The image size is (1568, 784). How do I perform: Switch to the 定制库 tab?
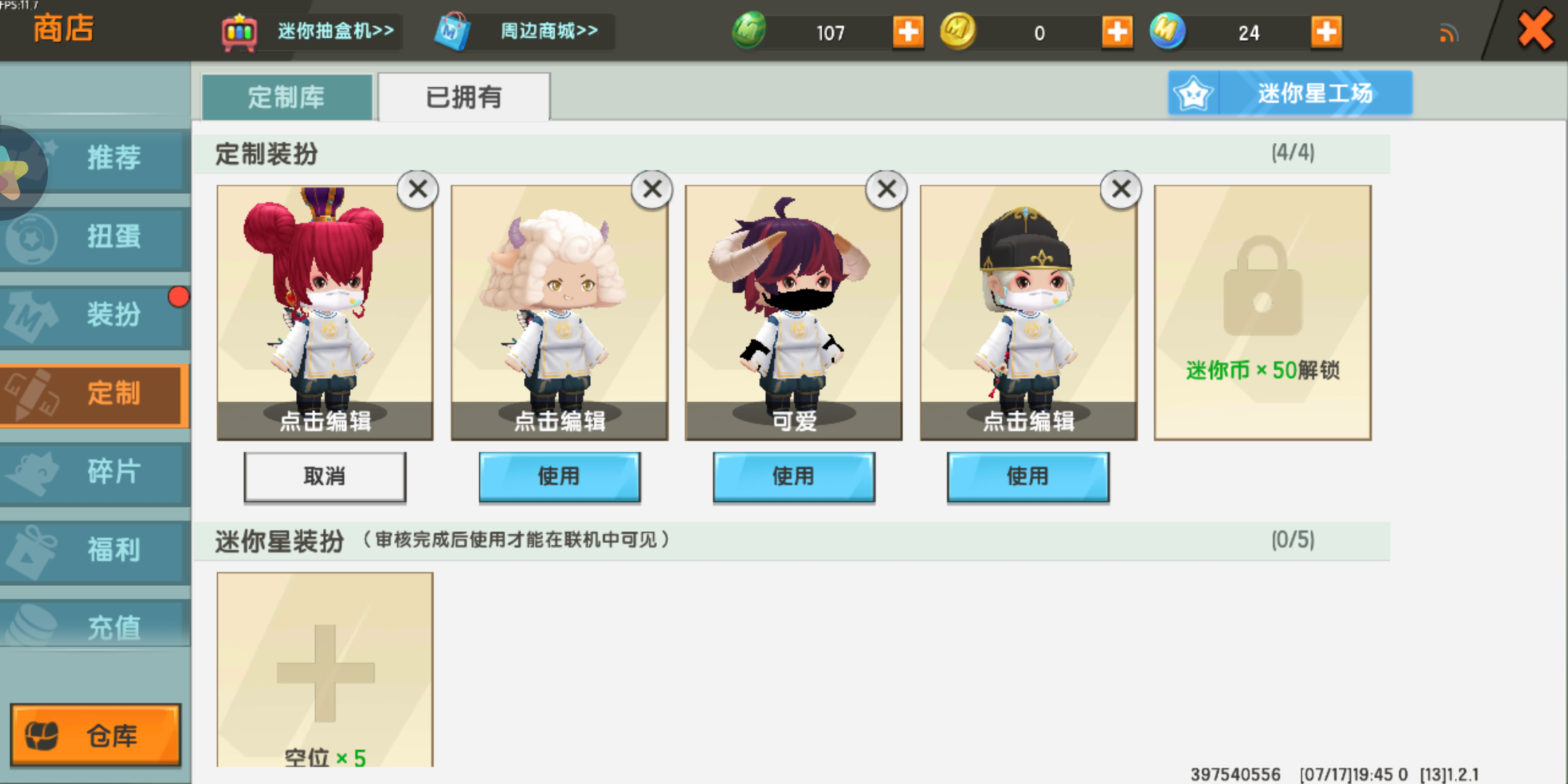[x=287, y=97]
